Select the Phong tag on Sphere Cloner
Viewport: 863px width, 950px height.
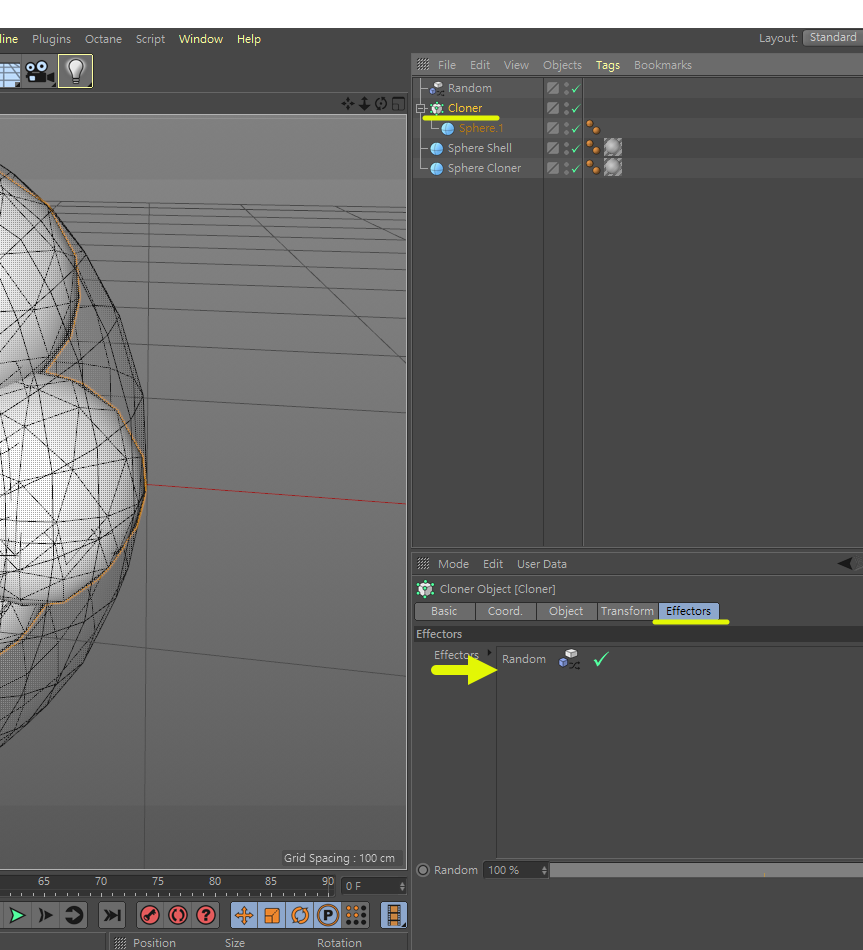click(x=593, y=167)
